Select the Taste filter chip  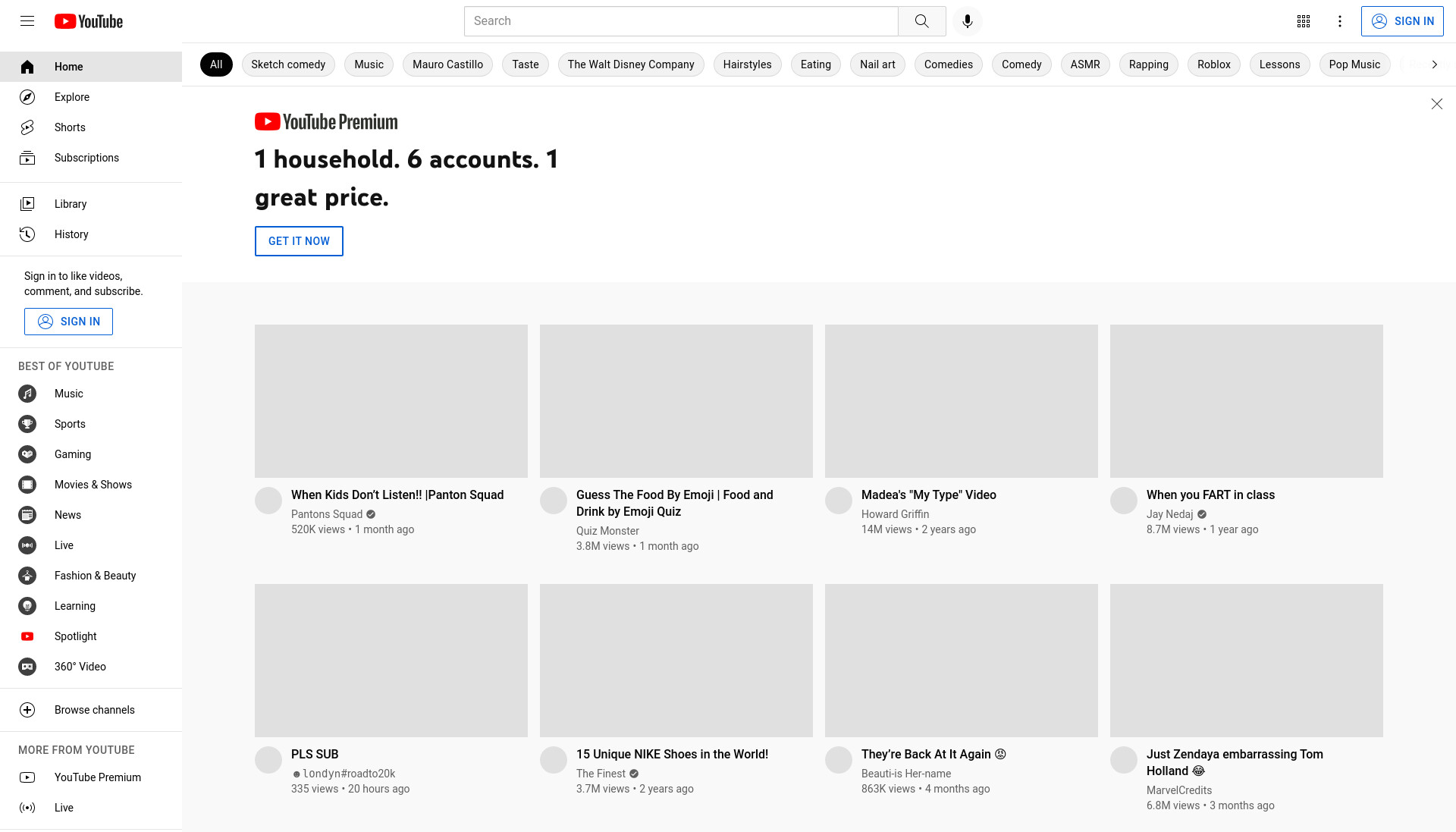526,64
